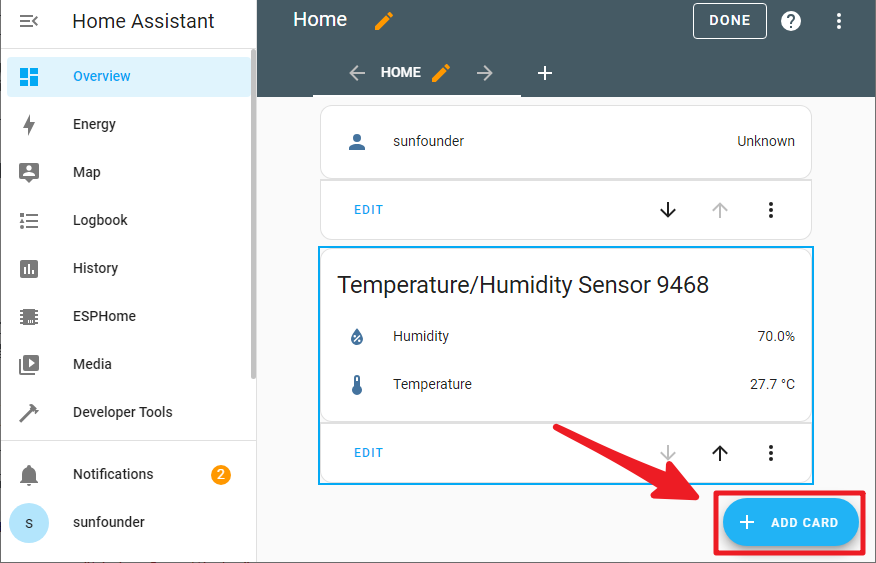Click the sunfounder person entity icon
Viewport: 876px width, 563px height.
(x=357, y=142)
